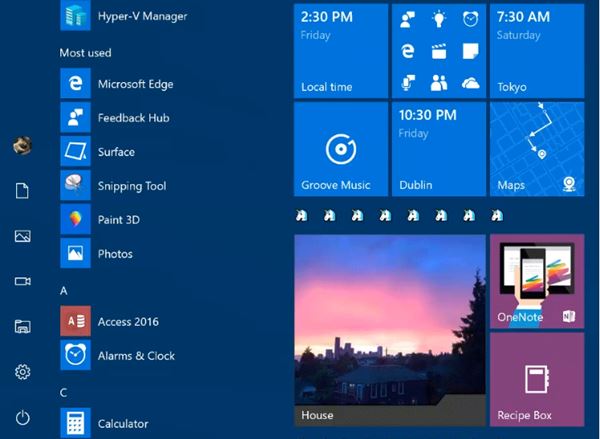The width and height of the screenshot is (600, 439).
Task: Open the Surface app
Action: pyautogui.click(x=98, y=152)
